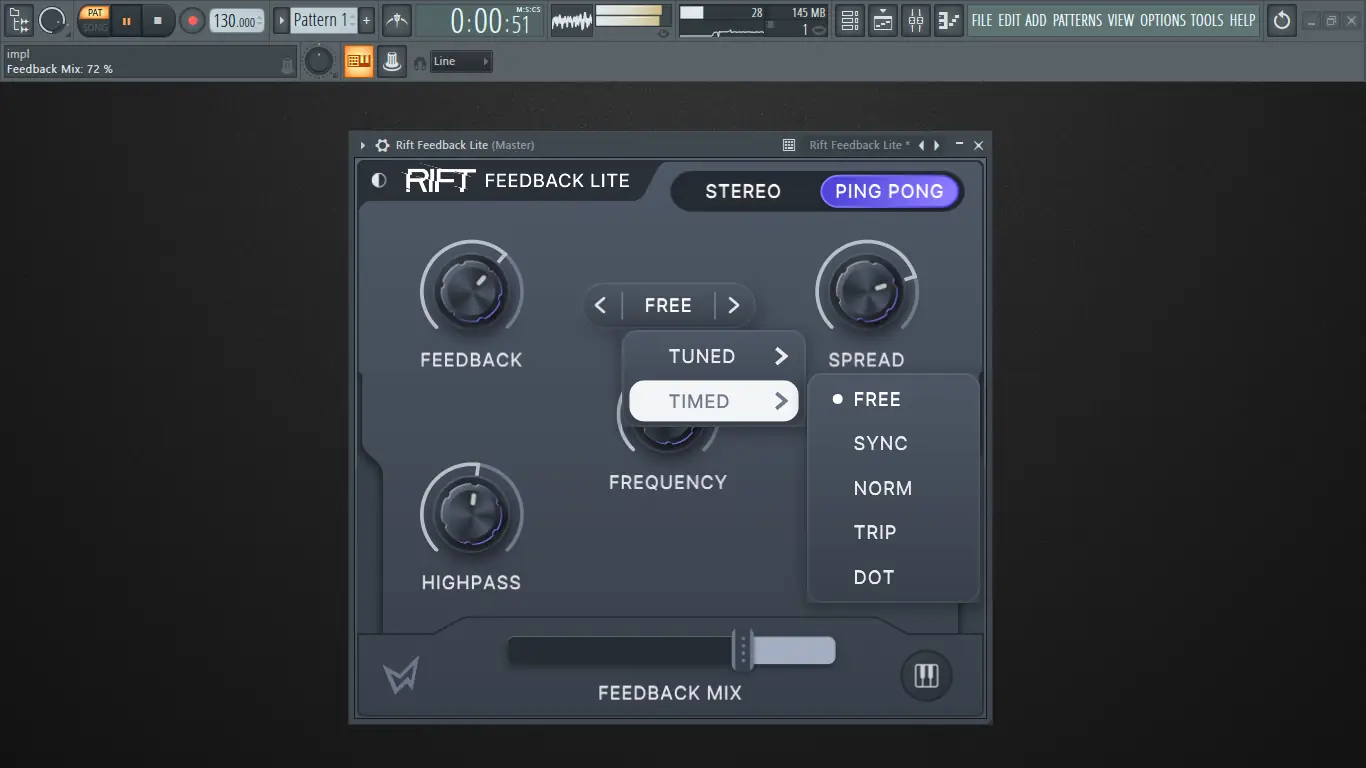1366x768 pixels.
Task: Open the Pattern 1 selector
Action: [x=323, y=20]
